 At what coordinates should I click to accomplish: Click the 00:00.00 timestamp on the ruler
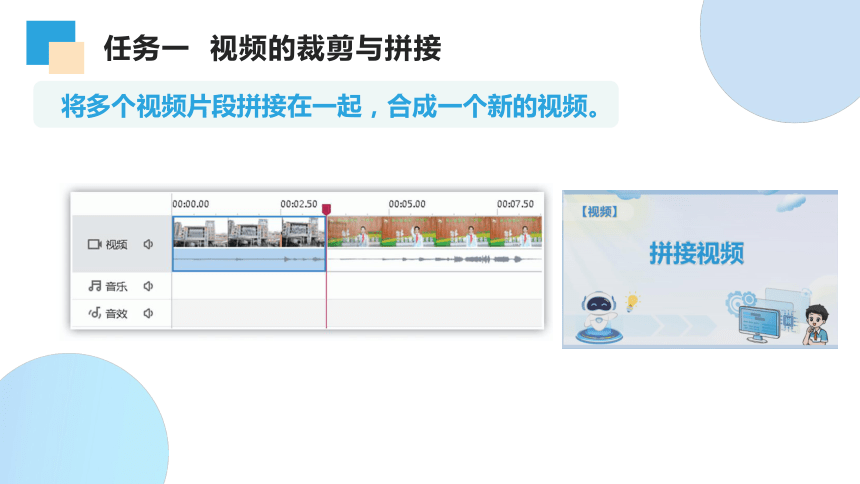(190, 204)
